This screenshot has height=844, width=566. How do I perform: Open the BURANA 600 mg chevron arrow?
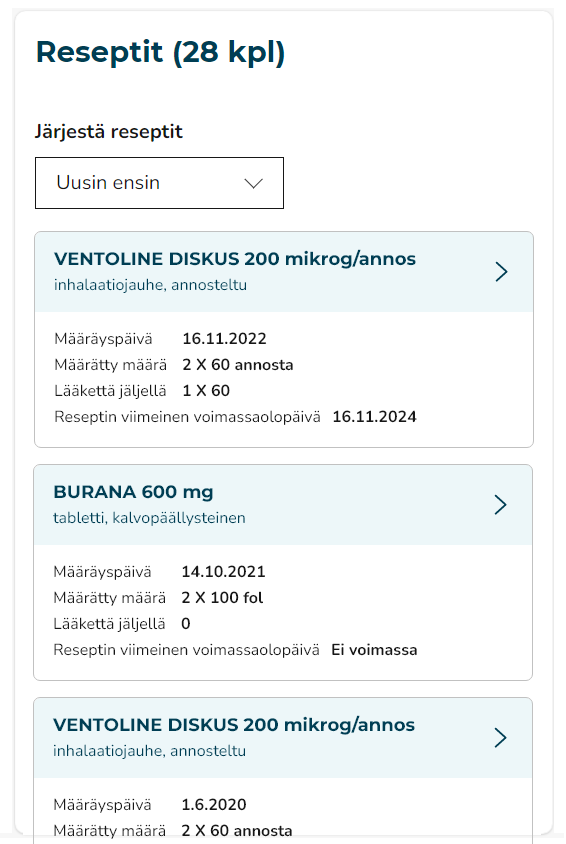pos(500,505)
